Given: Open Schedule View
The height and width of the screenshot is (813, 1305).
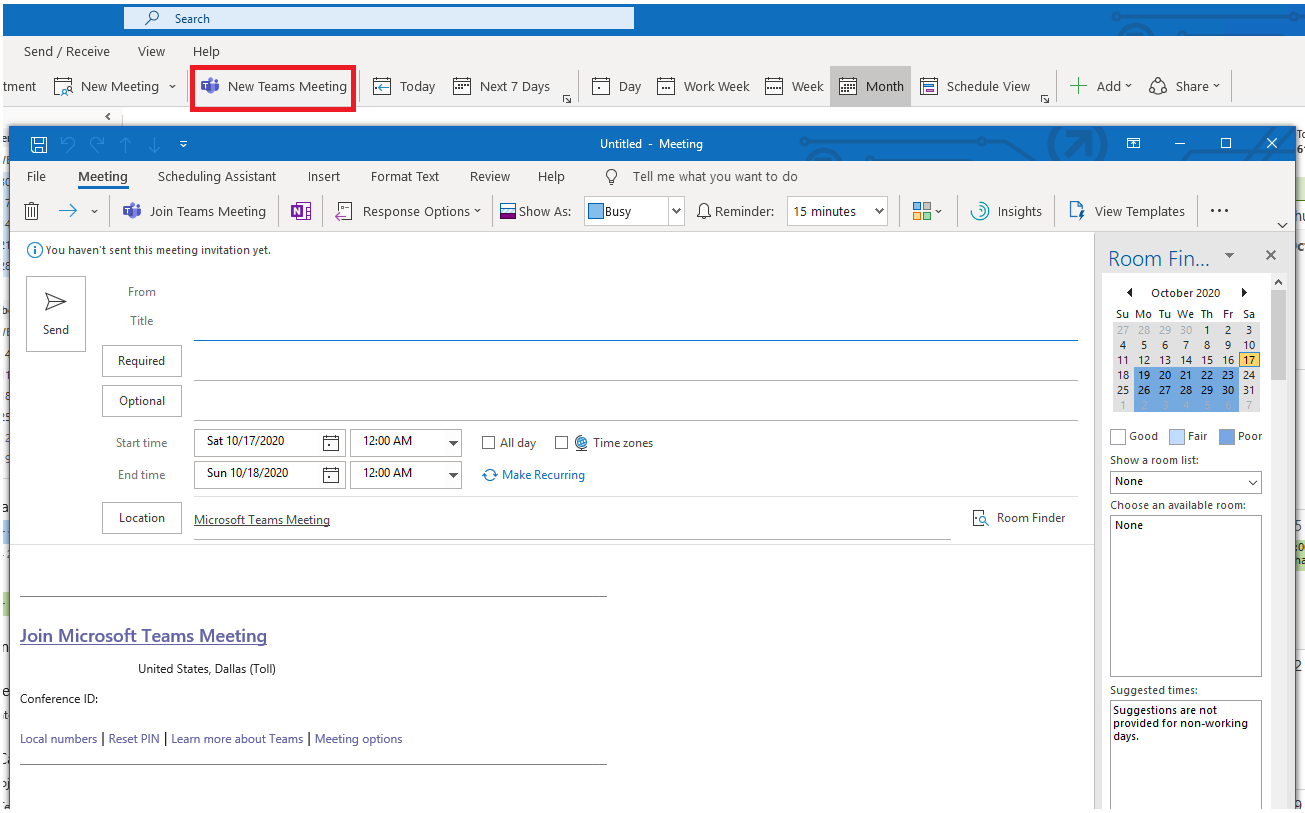Looking at the screenshot, I should 975,86.
